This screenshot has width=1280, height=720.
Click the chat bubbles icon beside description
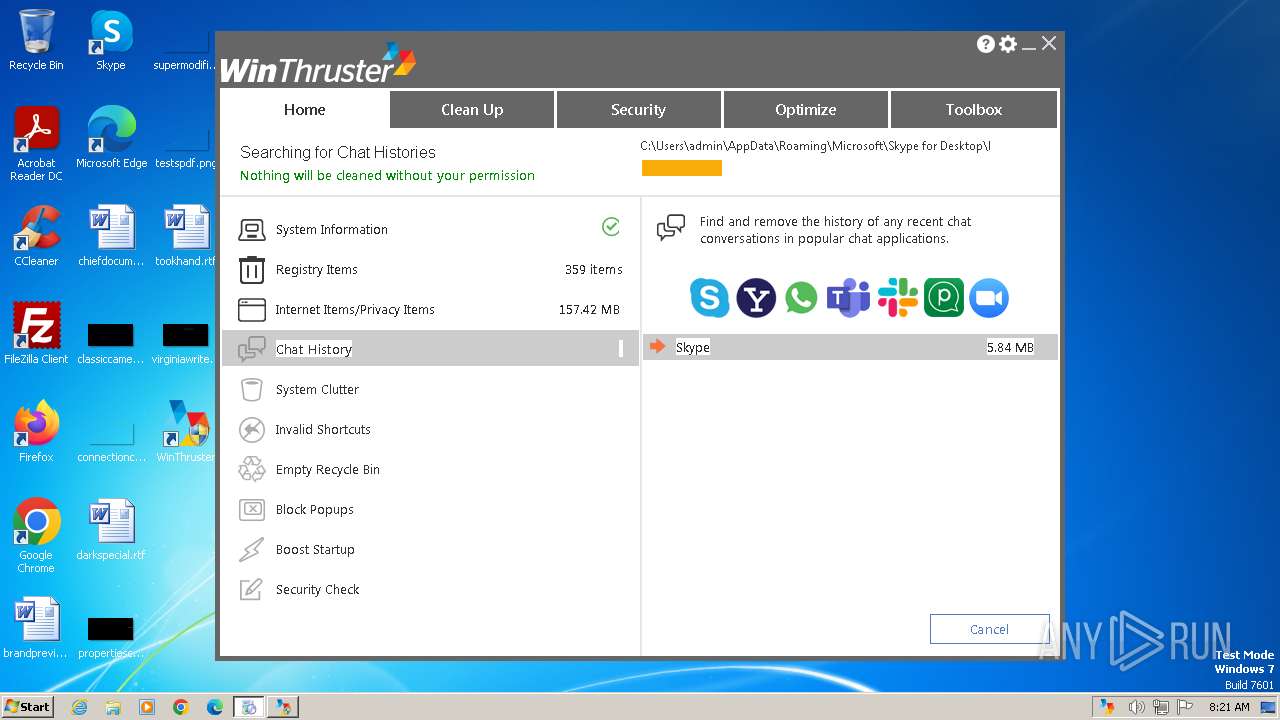coord(671,228)
